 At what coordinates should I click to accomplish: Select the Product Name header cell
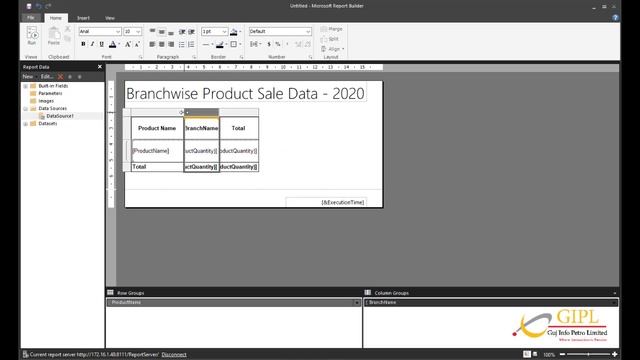click(x=157, y=128)
